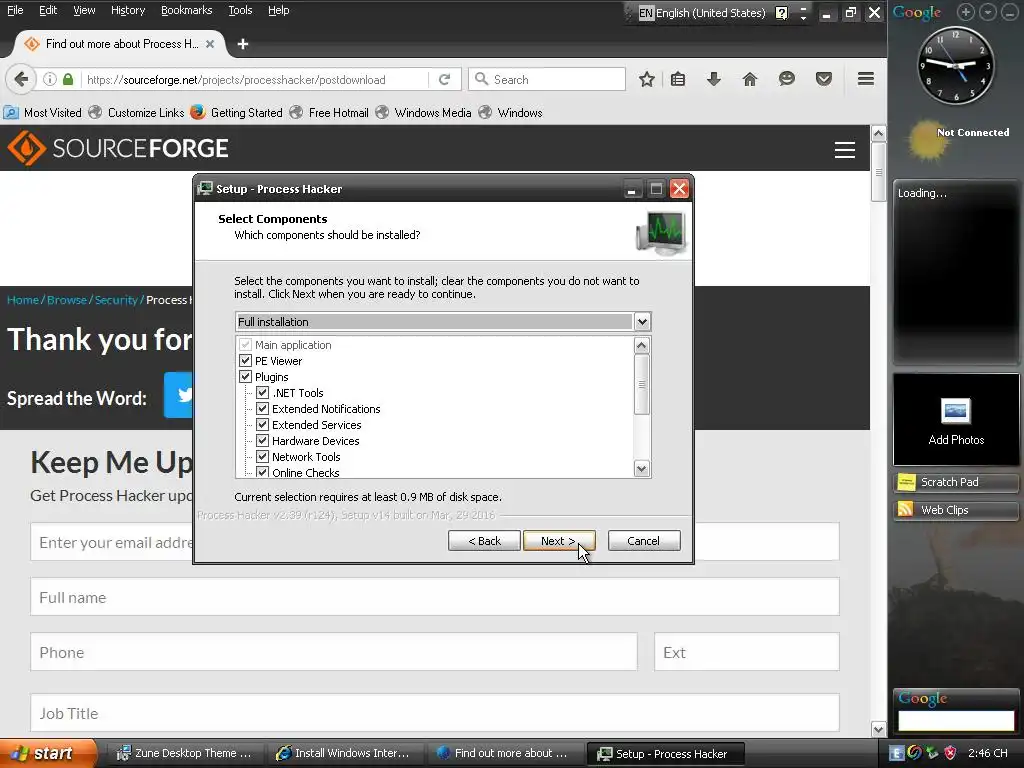This screenshot has height=768, width=1024.
Task: Click the Windows start button
Action: click(47, 753)
